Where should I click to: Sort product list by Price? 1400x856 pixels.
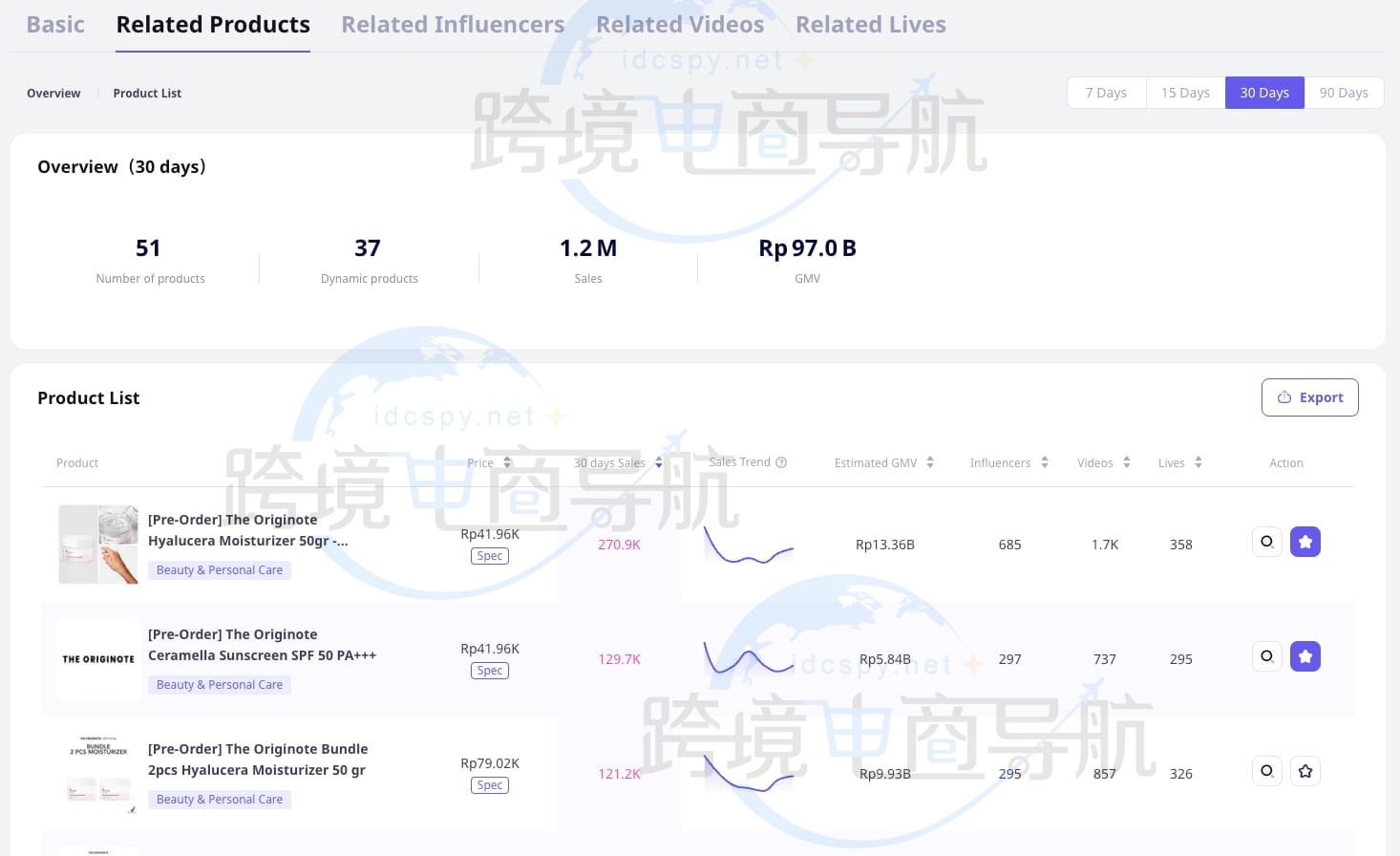tap(507, 462)
